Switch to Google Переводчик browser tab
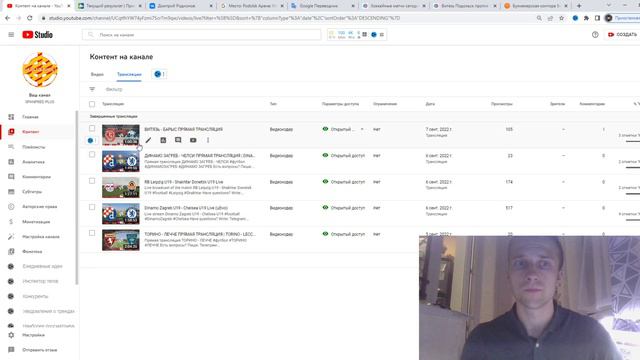 (x=322, y=6)
